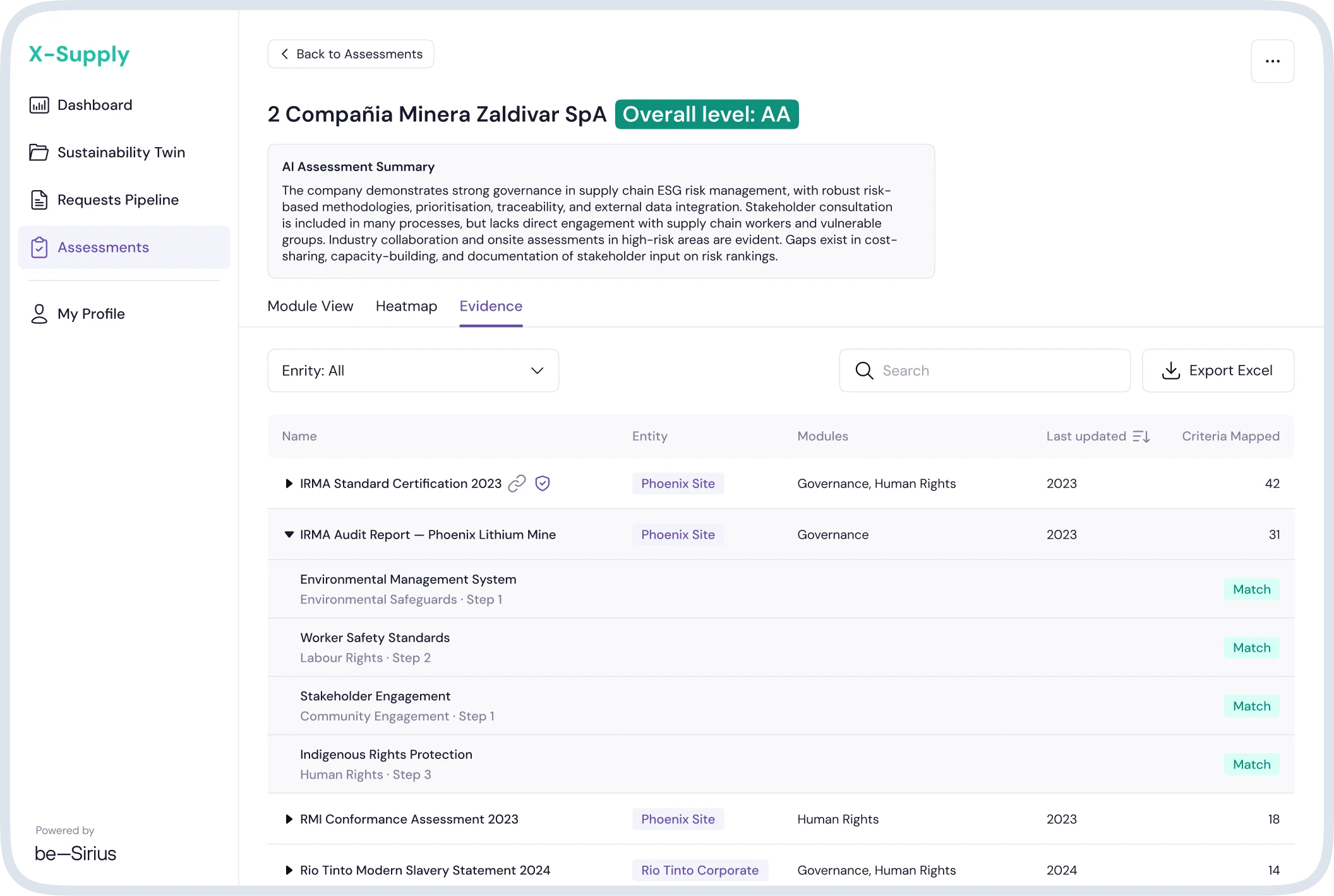Select the Indigenous Rights Protection criterion
This screenshot has height=896, width=1334.
pos(781,765)
